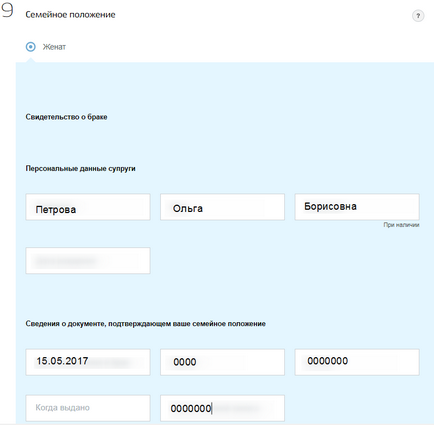Click the Женат option label

coord(54,47)
